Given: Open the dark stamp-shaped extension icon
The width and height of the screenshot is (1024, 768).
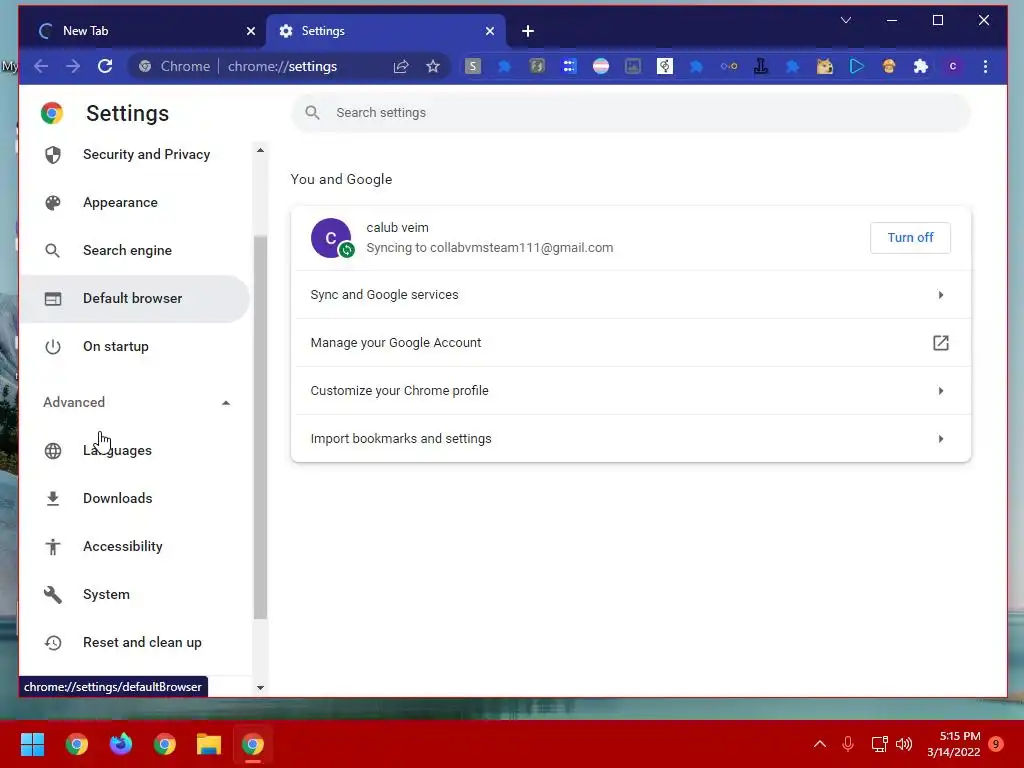Looking at the screenshot, I should click(761, 66).
